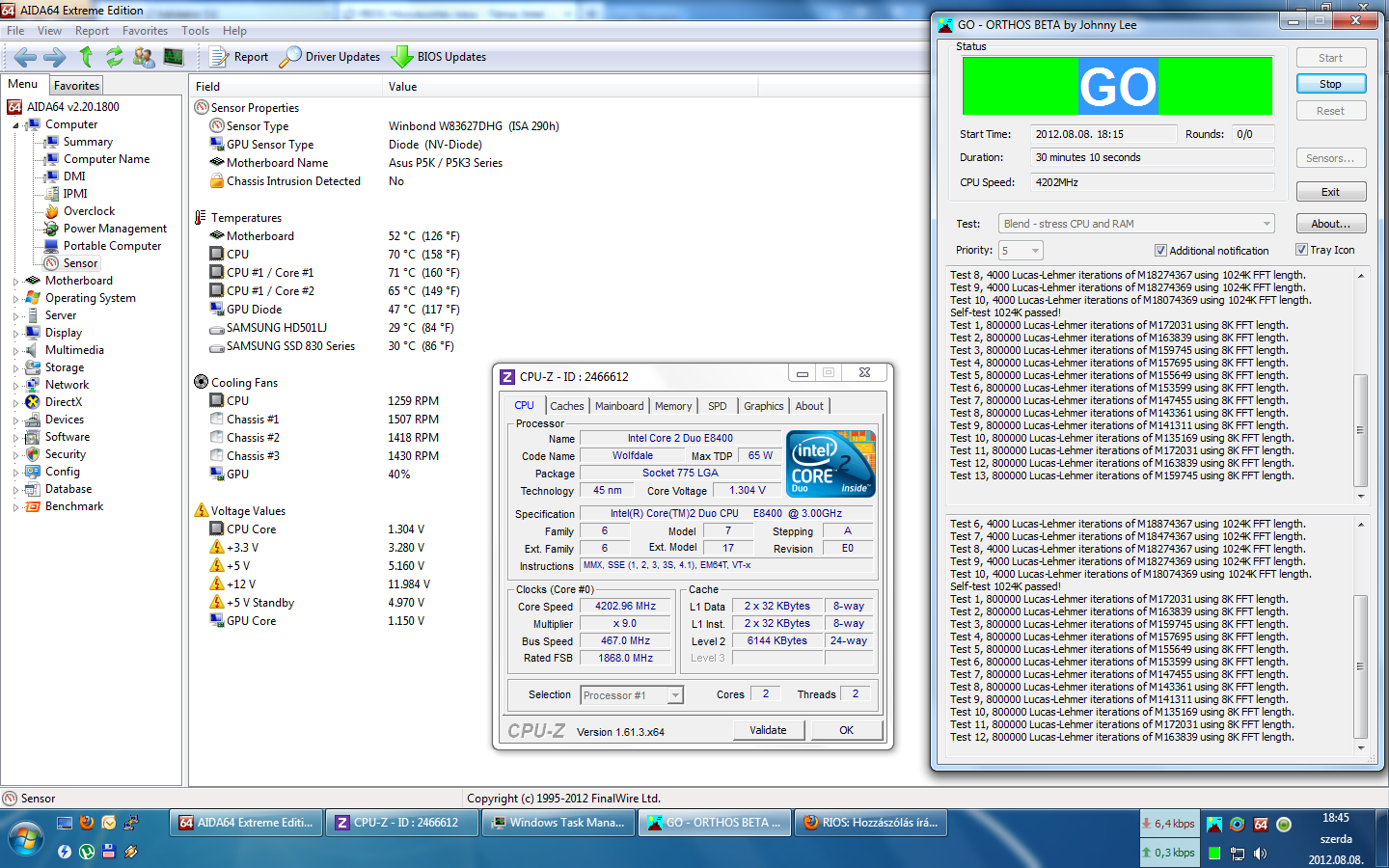1389x868 pixels.
Task: Click the RIOS Firefox taskbar button
Action: pos(871,823)
